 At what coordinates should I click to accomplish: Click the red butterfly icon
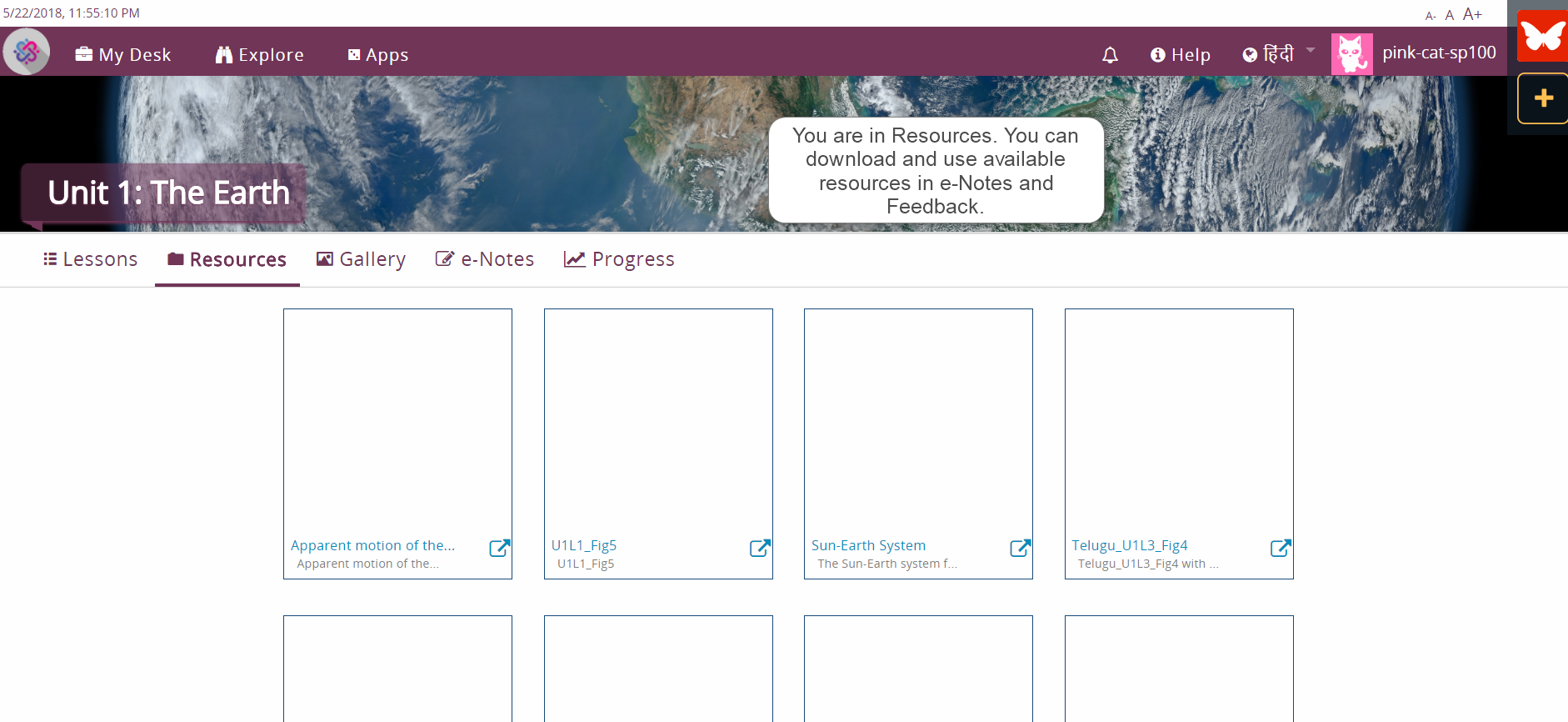(x=1542, y=36)
